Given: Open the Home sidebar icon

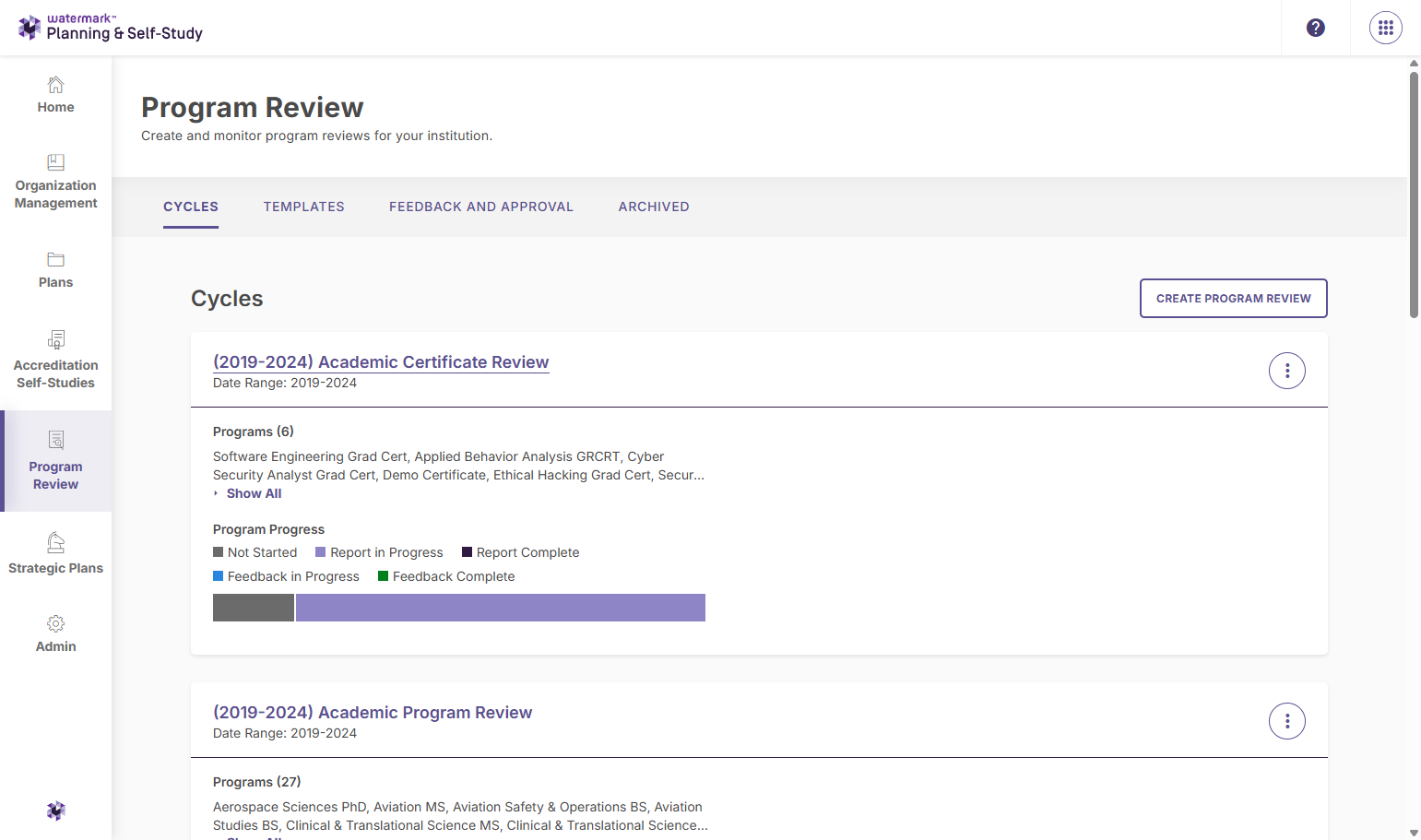Looking at the screenshot, I should pos(55,85).
